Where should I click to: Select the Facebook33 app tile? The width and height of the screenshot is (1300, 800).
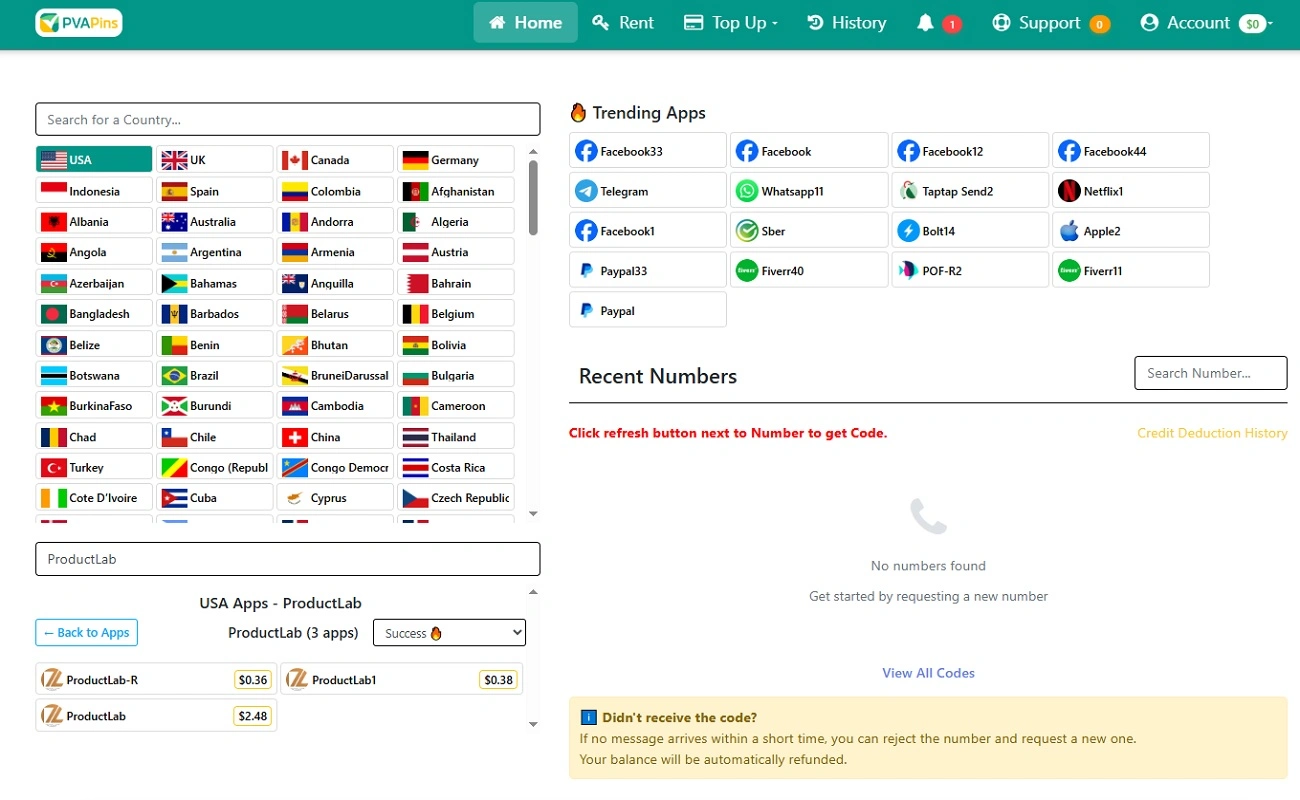tap(648, 151)
